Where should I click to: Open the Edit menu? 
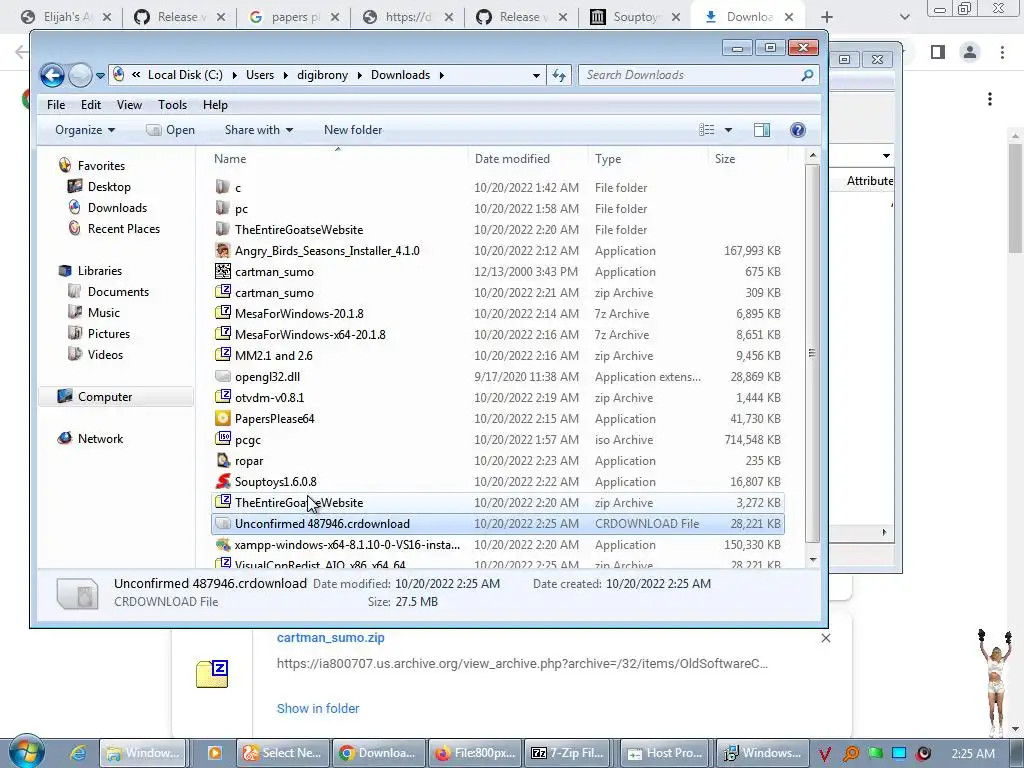(x=91, y=105)
